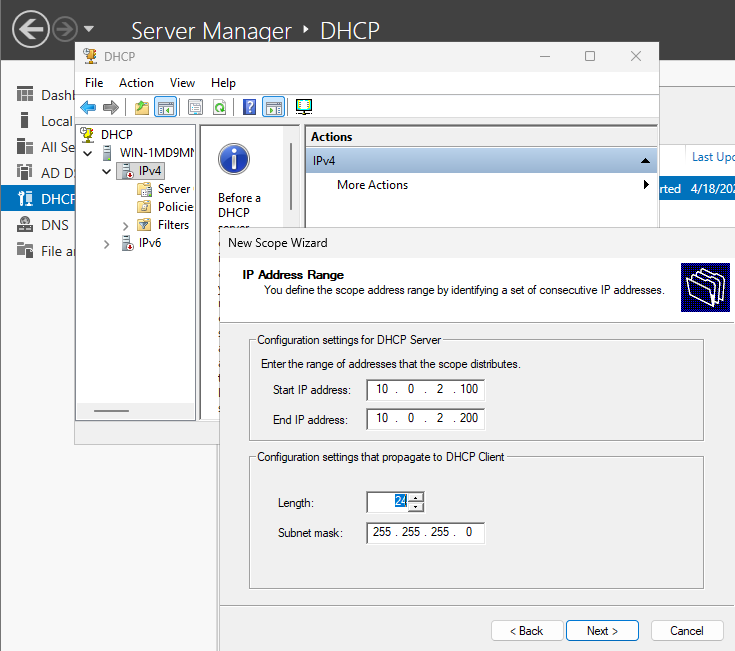The height and width of the screenshot is (651, 735).
Task: Click the info icon in DHCP details pane
Action: tap(234, 159)
